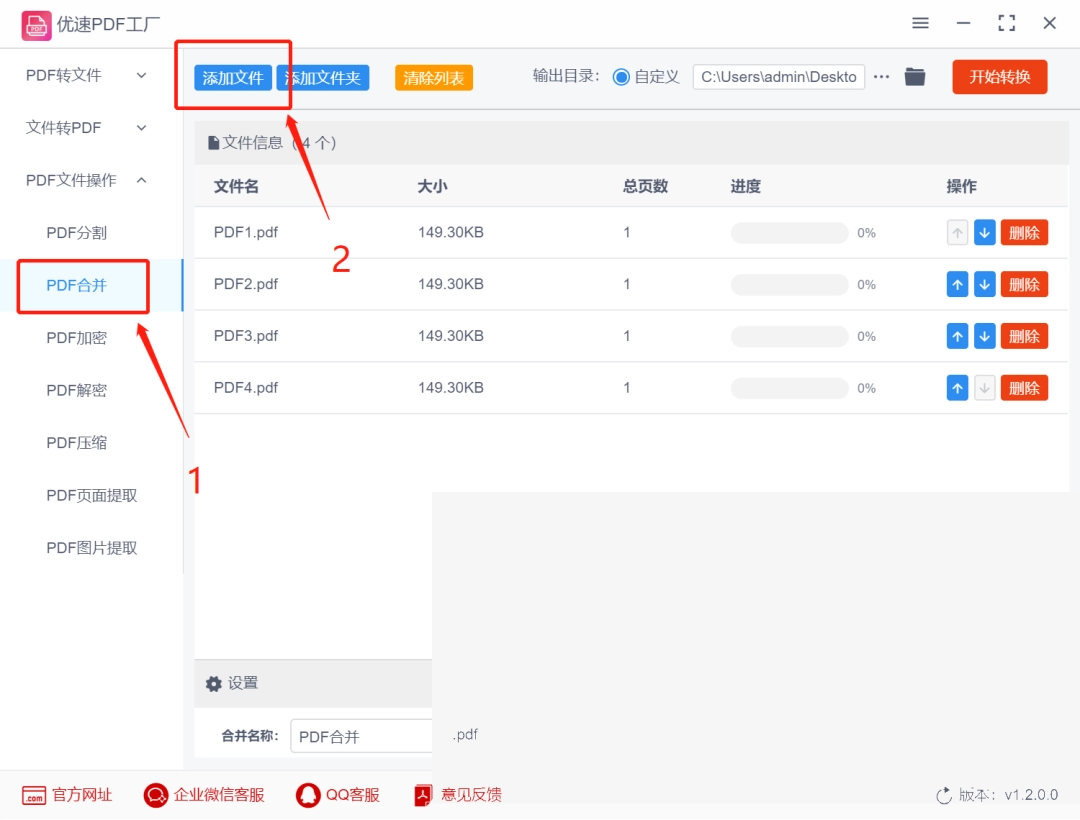
Task: Click the greyed-out down arrow in PDF4.pdf row
Action: [985, 388]
